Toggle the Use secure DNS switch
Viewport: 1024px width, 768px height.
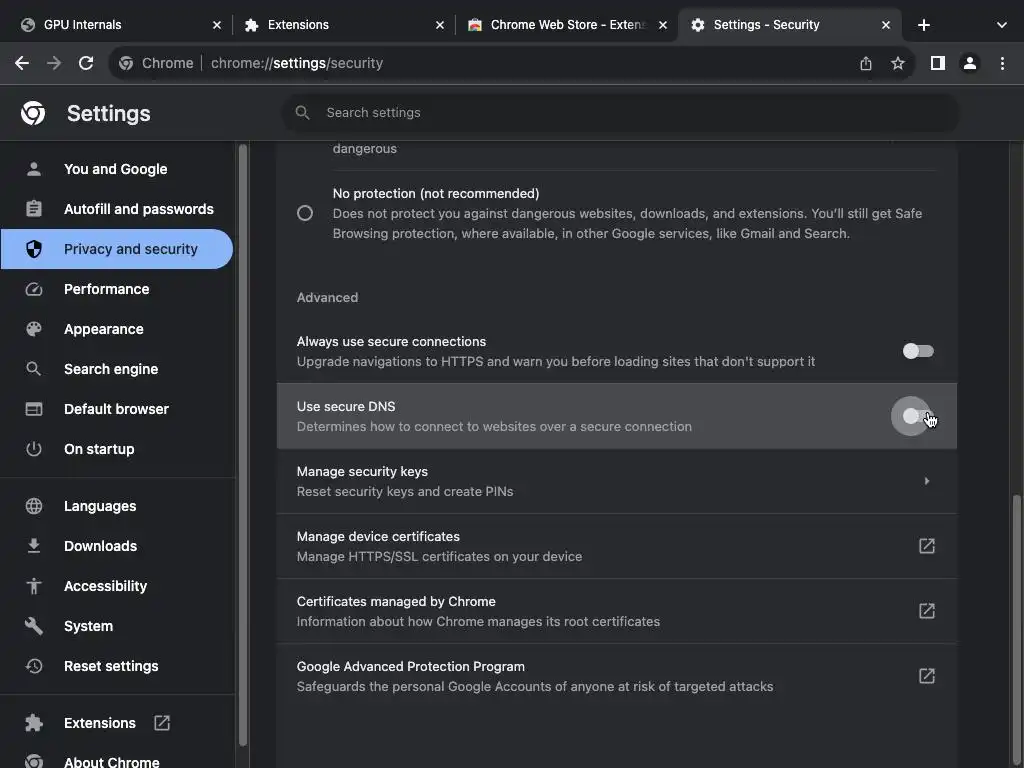tap(916, 416)
